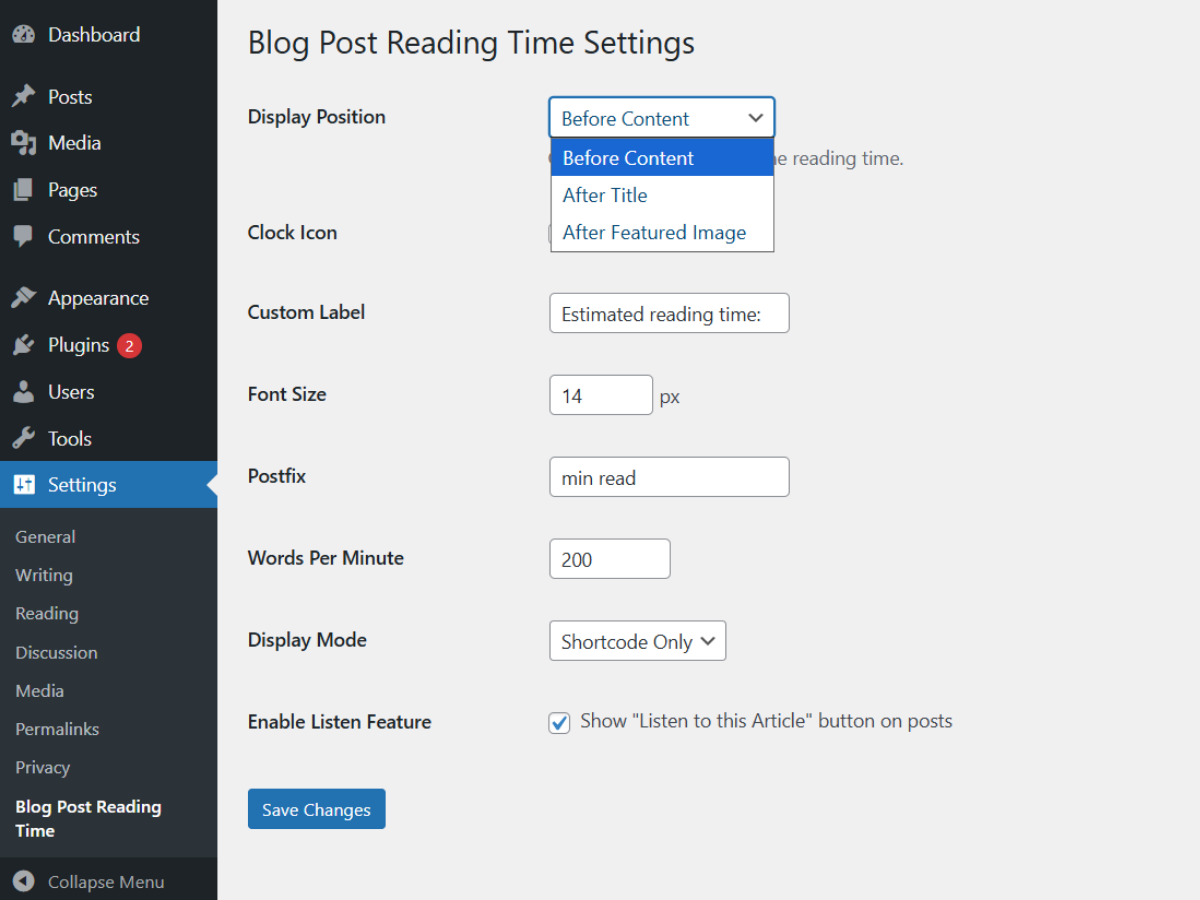Click the Collapse Menu arrow icon
Image resolution: width=1200 pixels, height=900 pixels.
pyautogui.click(x=24, y=882)
